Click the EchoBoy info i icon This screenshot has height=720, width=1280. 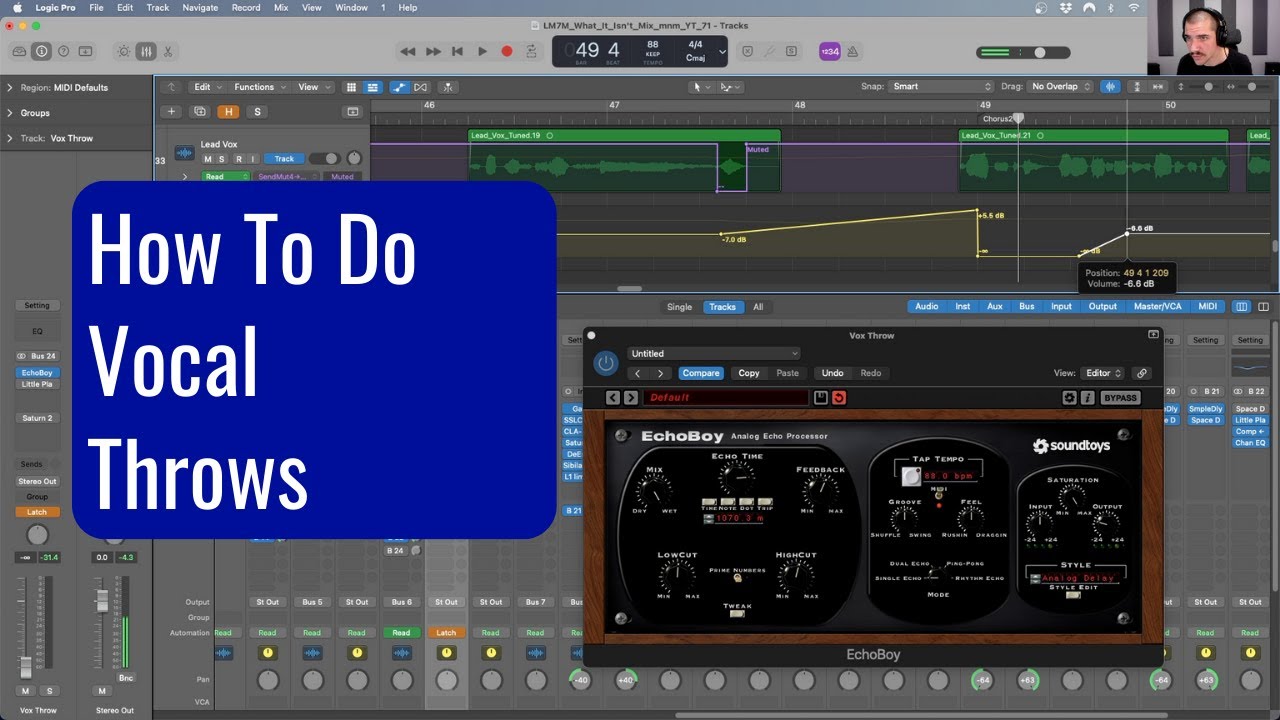pyautogui.click(x=1087, y=398)
